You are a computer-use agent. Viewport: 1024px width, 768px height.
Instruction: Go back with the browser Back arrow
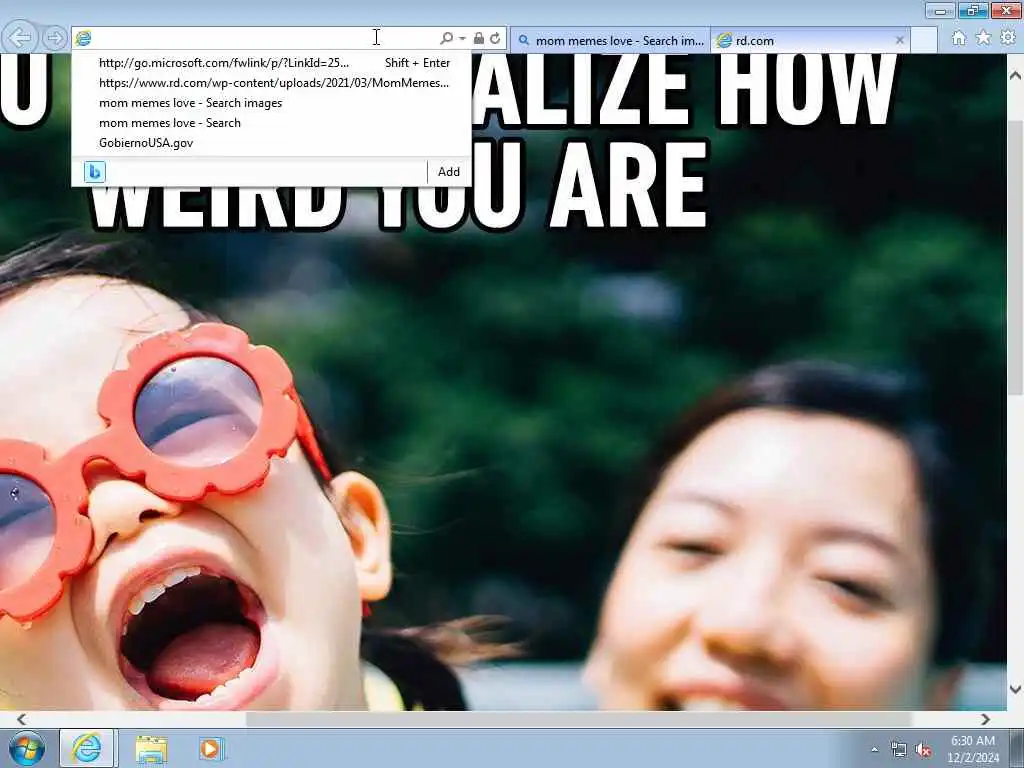20,38
